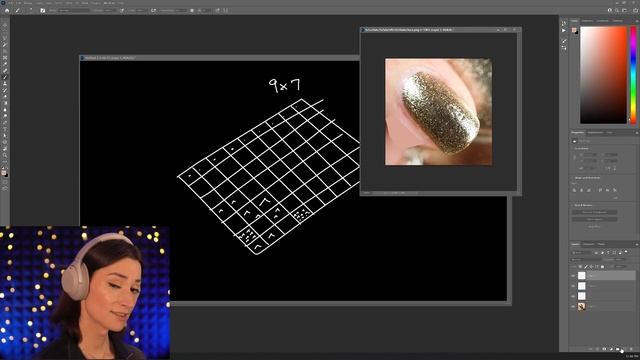Select the Clone Stamp tool
Viewport: 640px width, 360px height.
(5, 84)
